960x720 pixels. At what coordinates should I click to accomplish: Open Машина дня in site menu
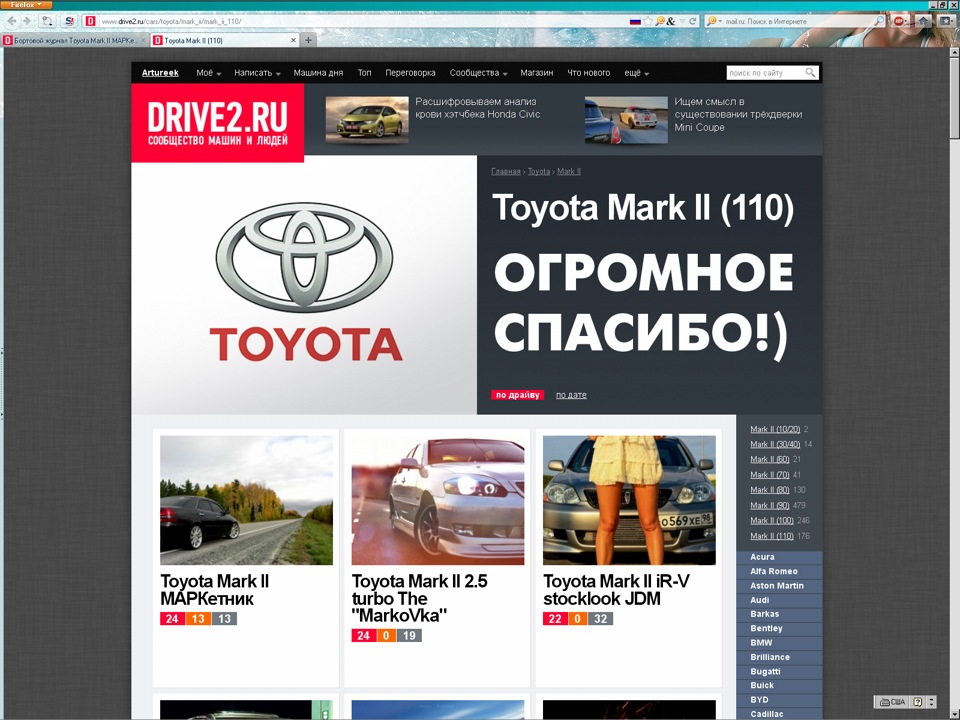[318, 73]
